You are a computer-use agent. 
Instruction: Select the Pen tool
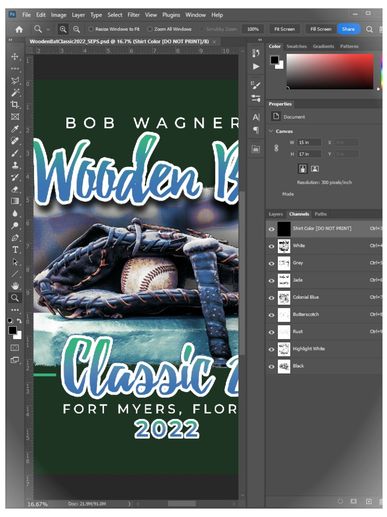tap(15, 237)
